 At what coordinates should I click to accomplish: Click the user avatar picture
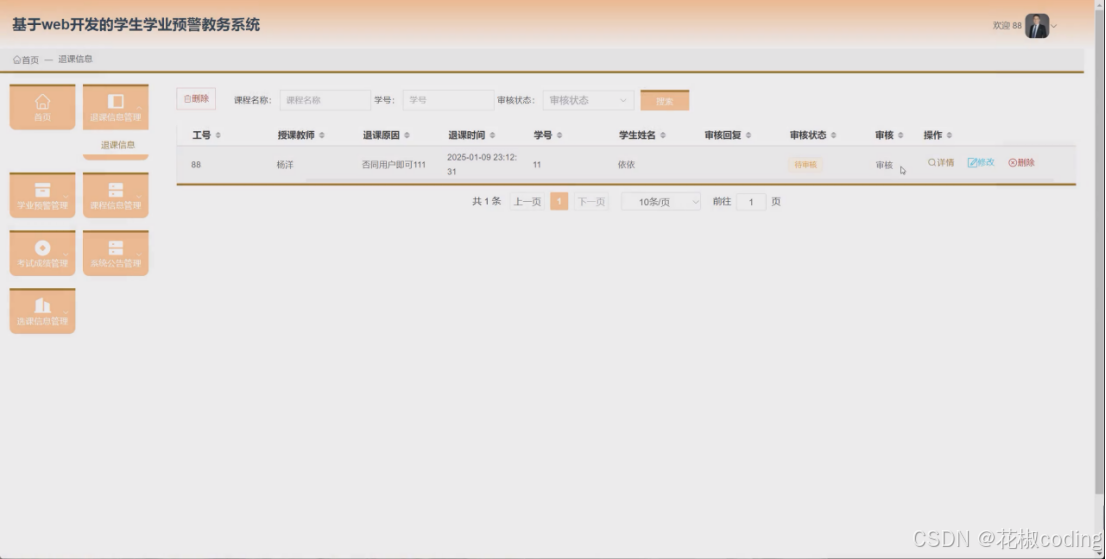click(1037, 26)
